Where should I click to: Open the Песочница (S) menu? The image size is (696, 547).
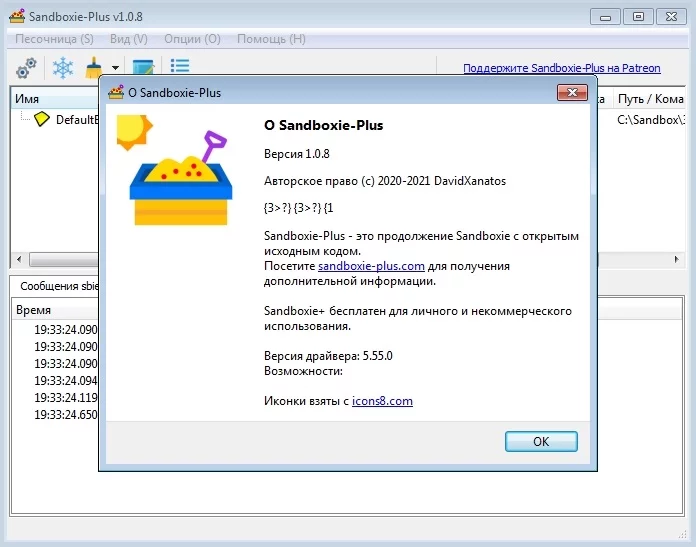point(54,39)
